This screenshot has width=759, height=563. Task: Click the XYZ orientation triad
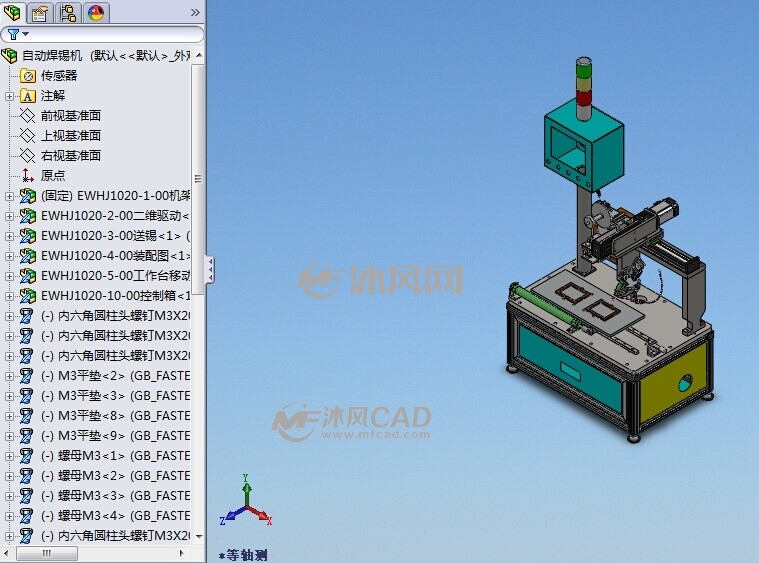(x=246, y=501)
